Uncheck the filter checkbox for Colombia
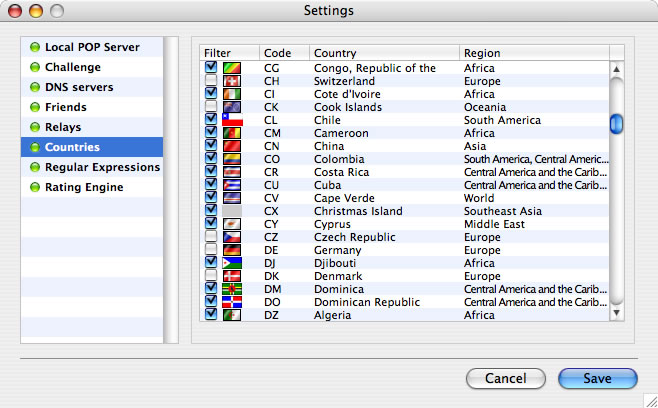 211,159
